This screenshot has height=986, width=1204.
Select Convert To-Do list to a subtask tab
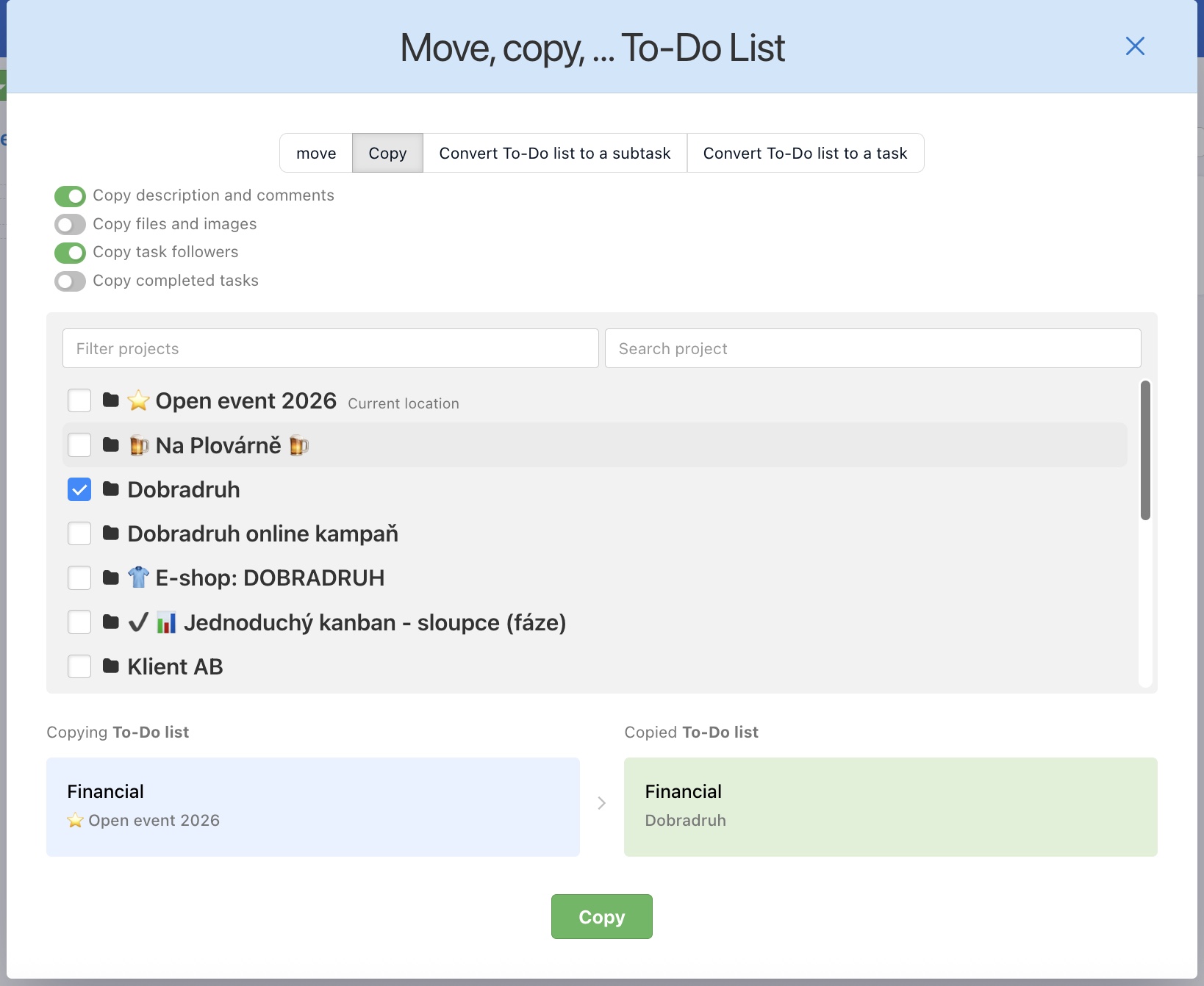pyautogui.click(x=554, y=153)
